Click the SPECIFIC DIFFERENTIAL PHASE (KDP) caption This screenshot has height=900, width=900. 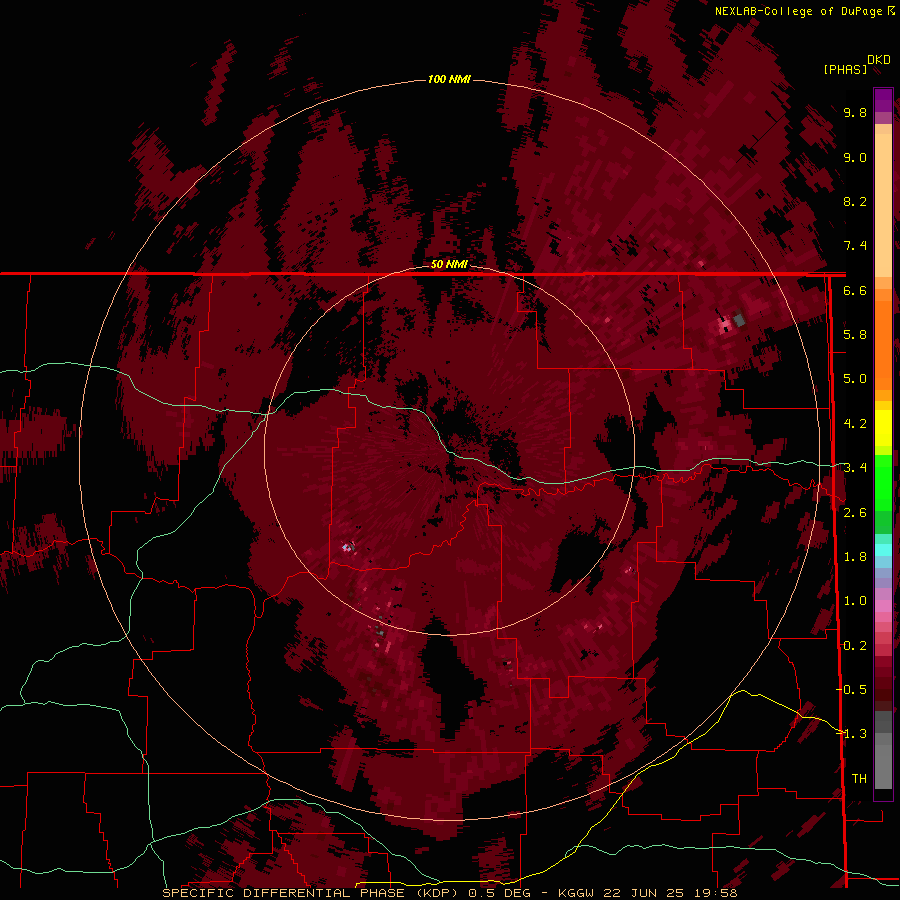tap(313, 893)
